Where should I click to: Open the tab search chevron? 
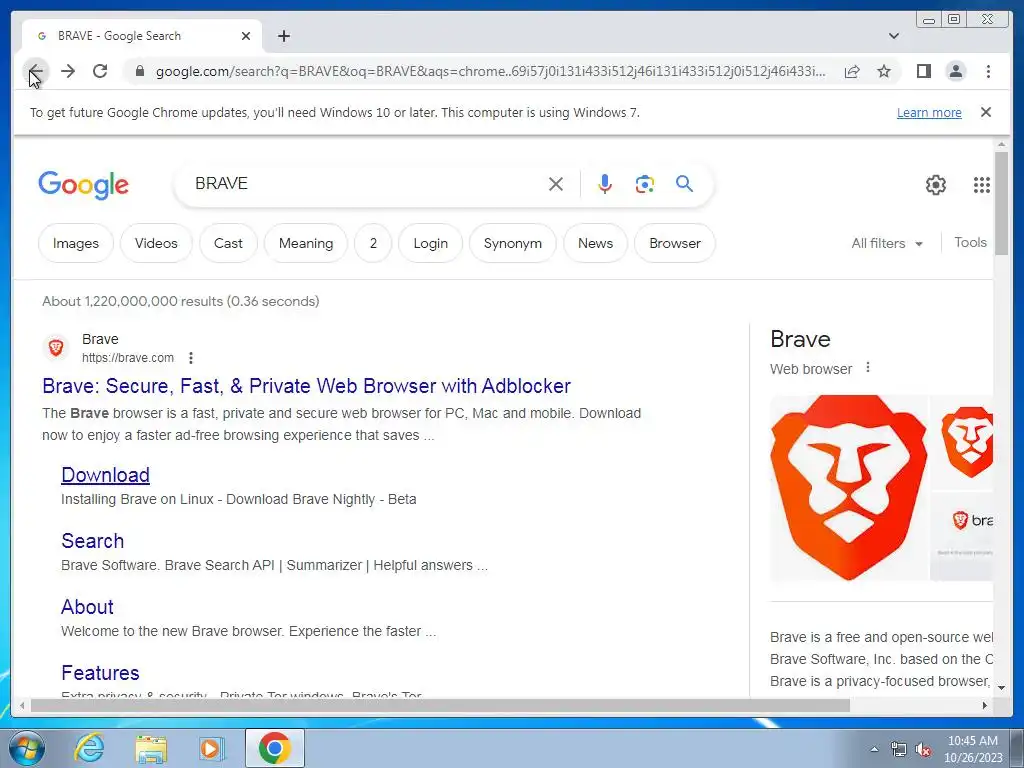tap(894, 36)
